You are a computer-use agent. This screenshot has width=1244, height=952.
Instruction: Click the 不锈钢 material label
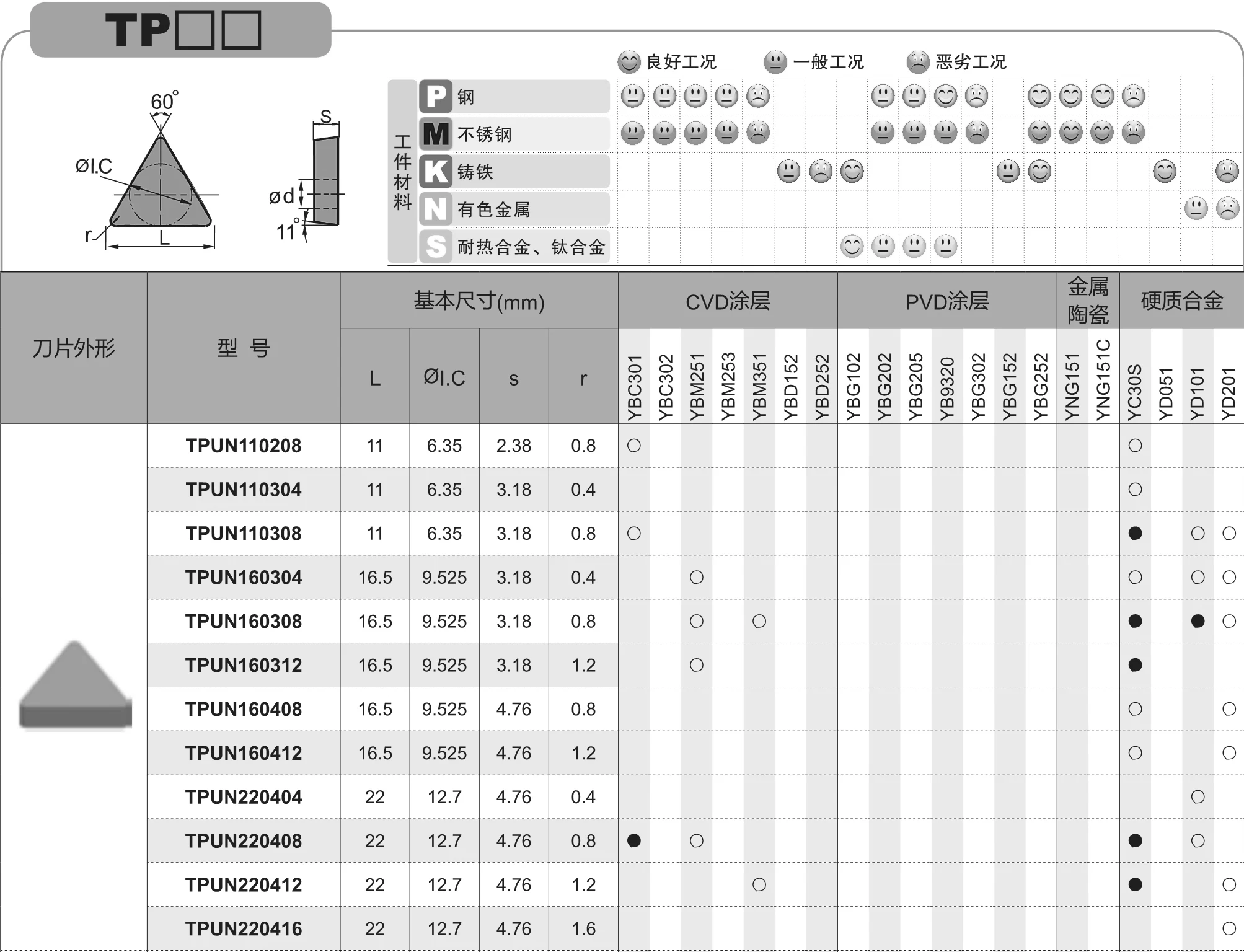485,134
